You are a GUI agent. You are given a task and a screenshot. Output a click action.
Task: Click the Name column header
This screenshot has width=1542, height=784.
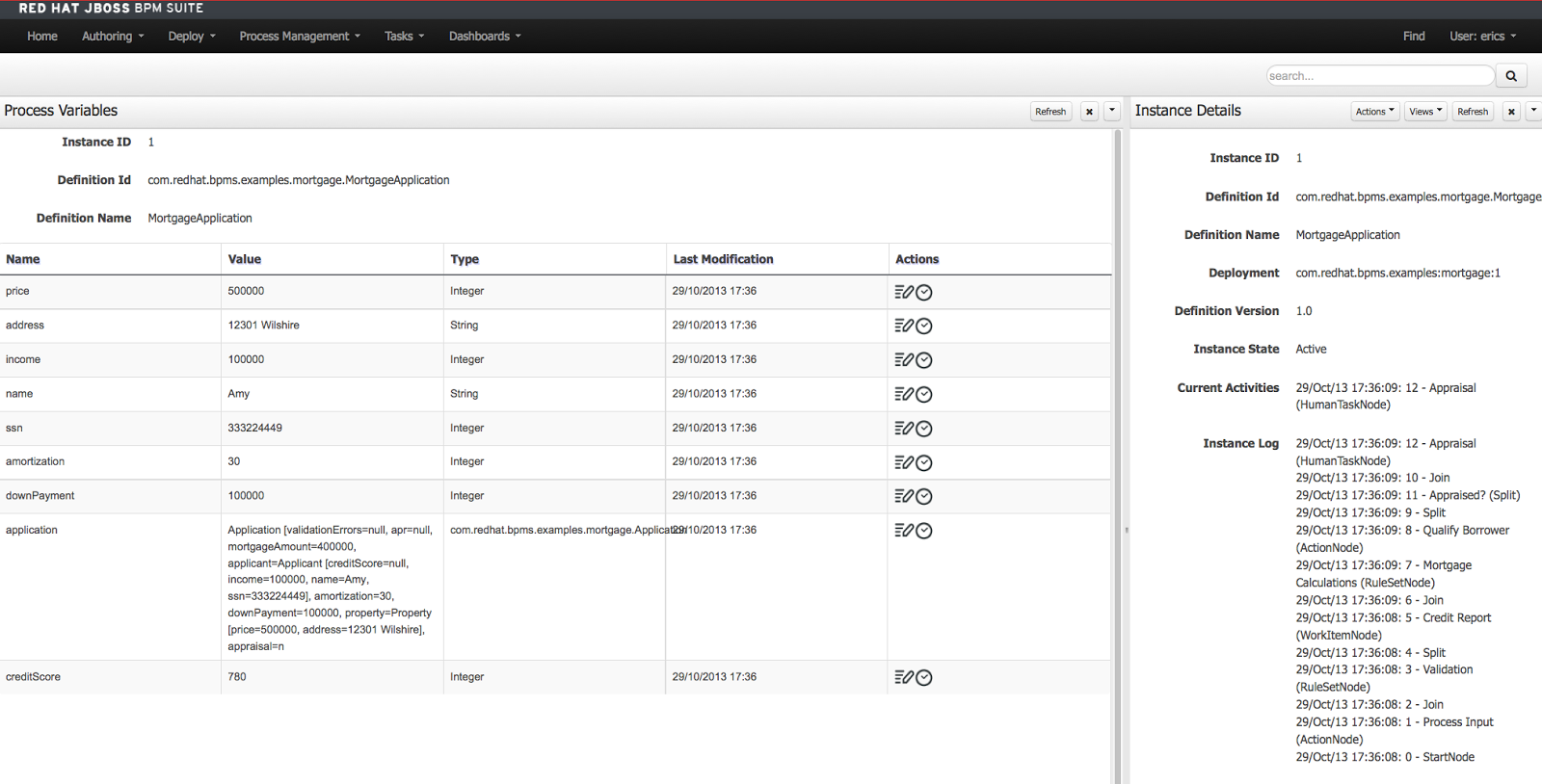(23, 259)
